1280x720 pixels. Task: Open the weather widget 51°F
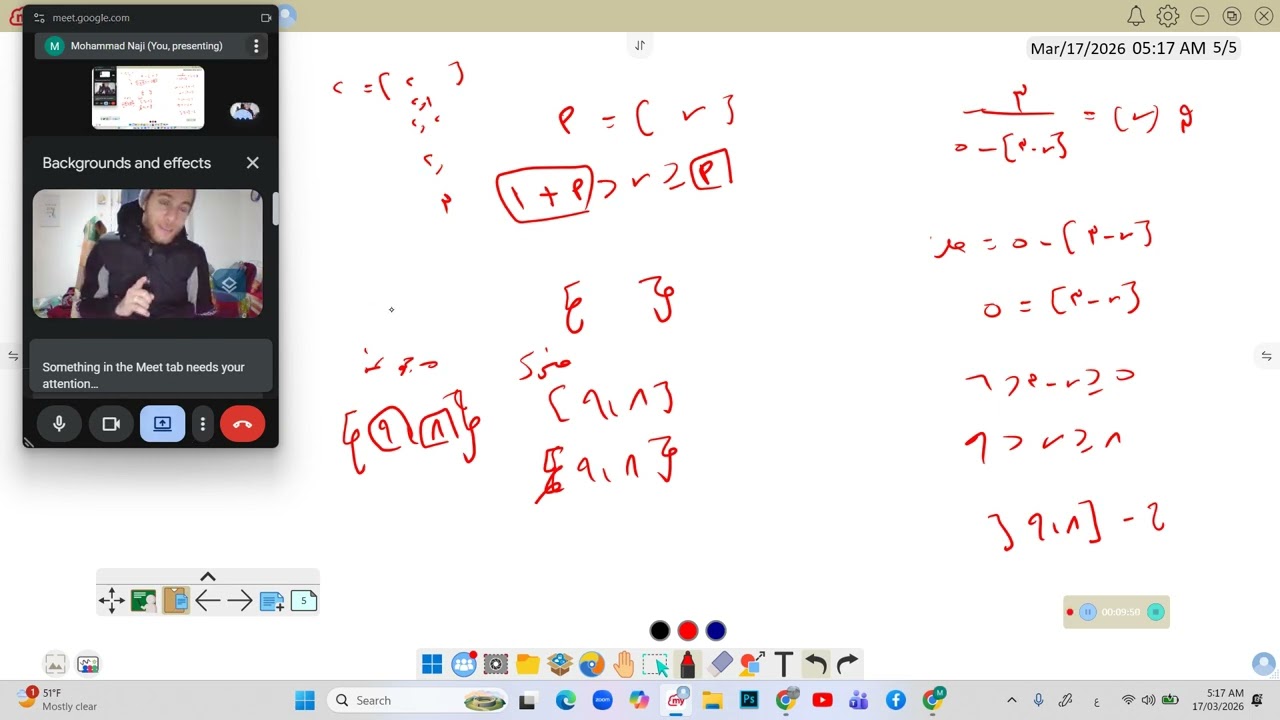58,699
